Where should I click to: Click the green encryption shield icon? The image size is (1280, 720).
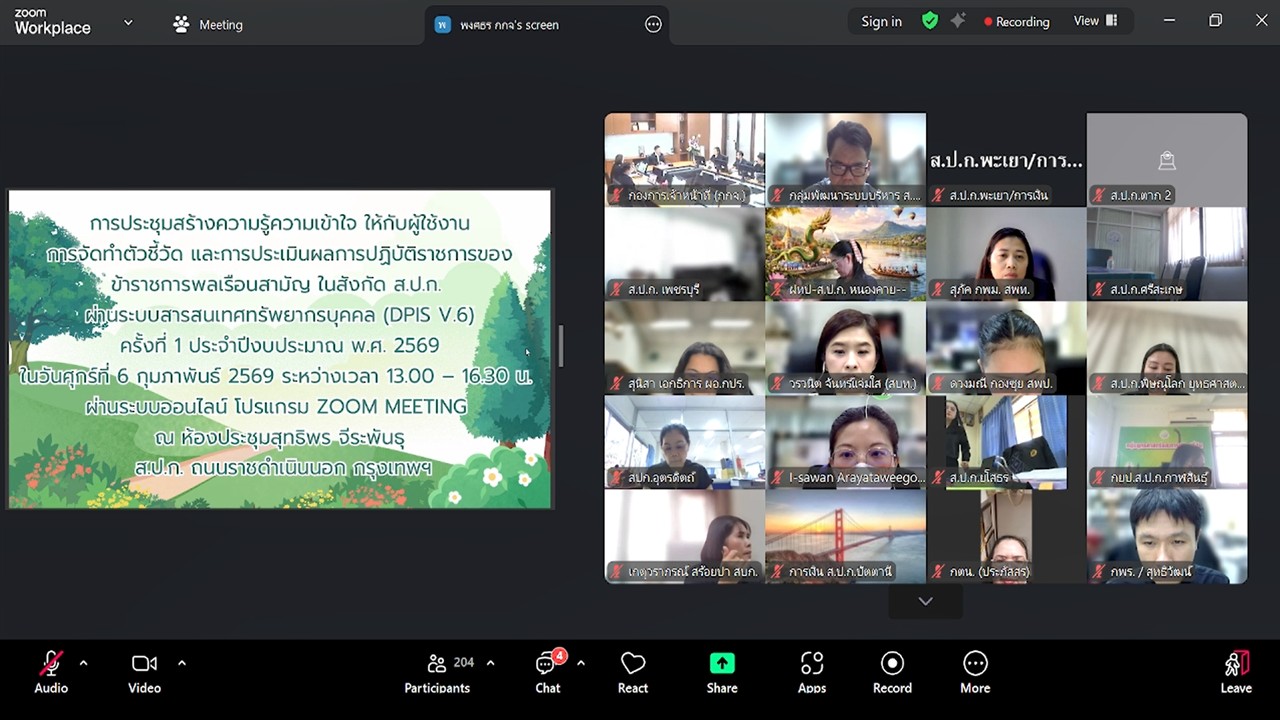point(930,21)
